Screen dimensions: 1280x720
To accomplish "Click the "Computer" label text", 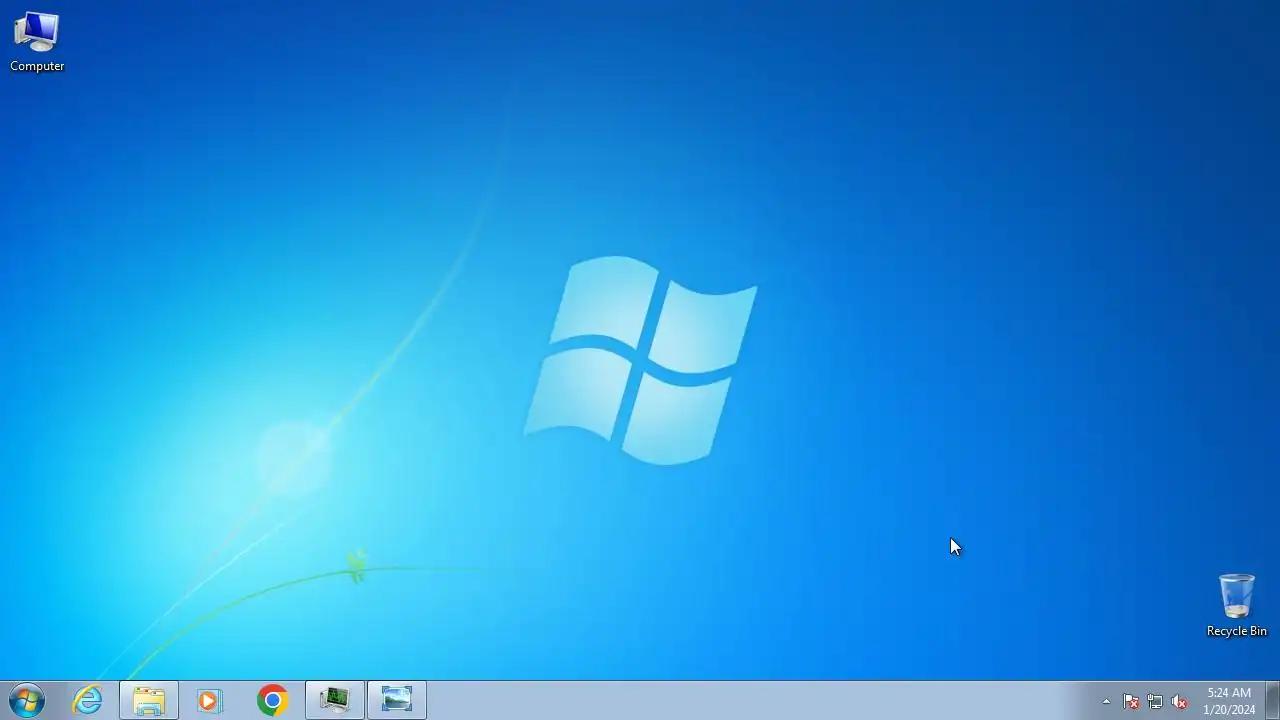I will [x=37, y=66].
